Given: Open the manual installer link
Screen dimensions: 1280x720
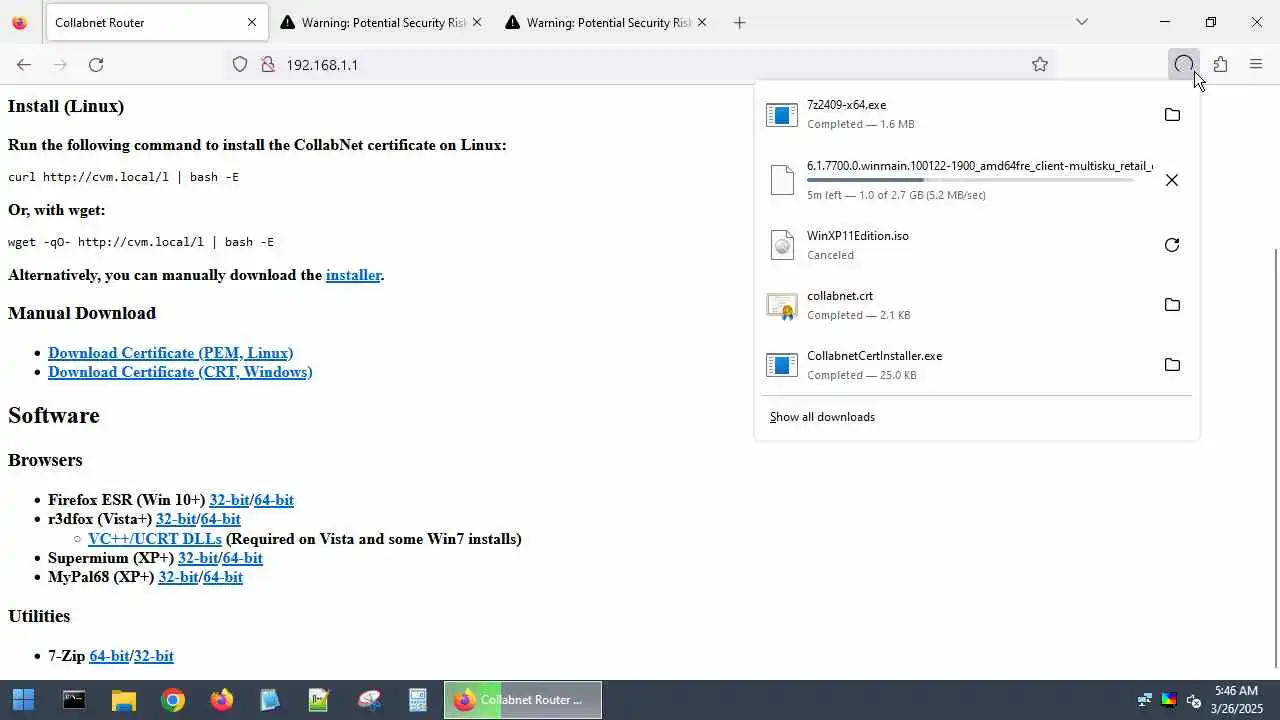Looking at the screenshot, I should point(353,275).
